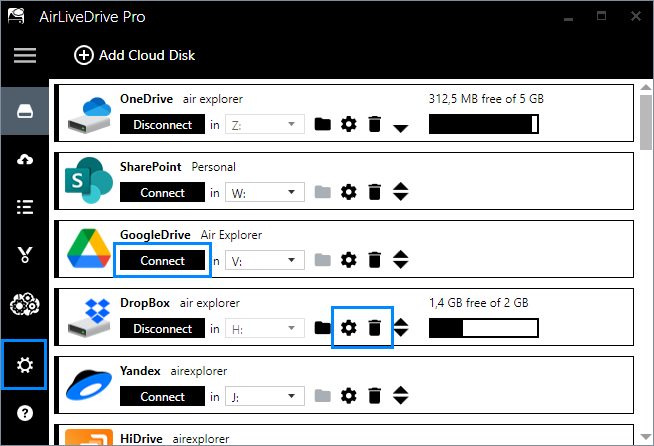Viewport: 654px width, 446px height.
Task: Click Add Cloud Disk
Action: click(134, 55)
